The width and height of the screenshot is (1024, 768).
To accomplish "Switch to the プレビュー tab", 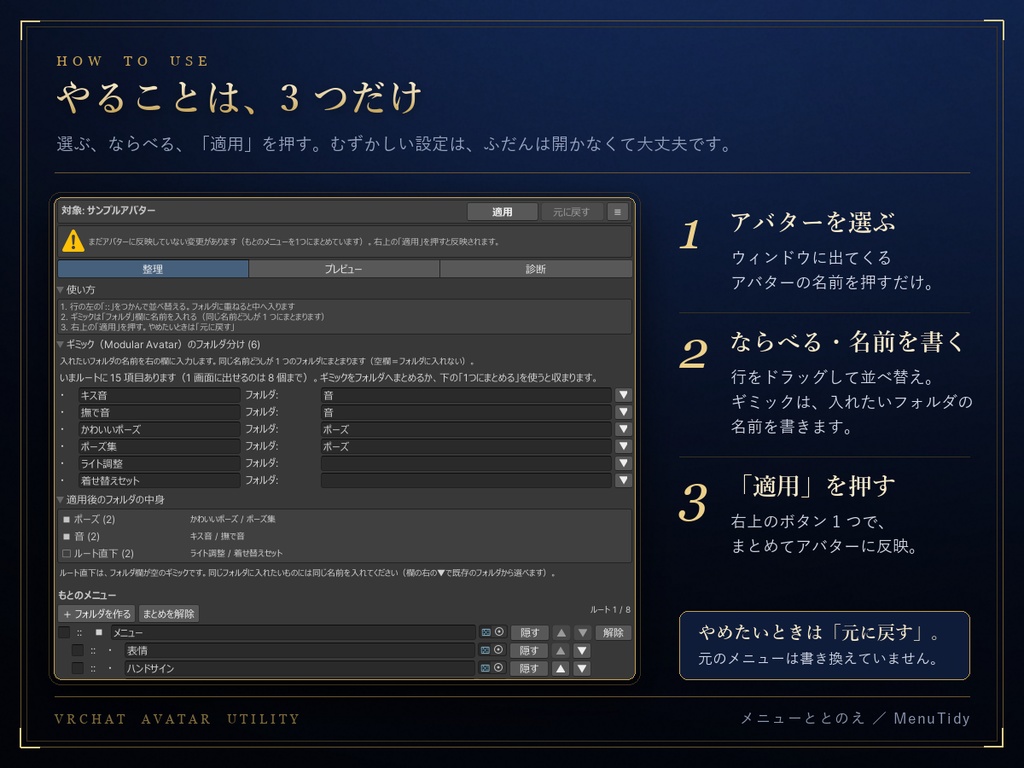I will click(344, 269).
